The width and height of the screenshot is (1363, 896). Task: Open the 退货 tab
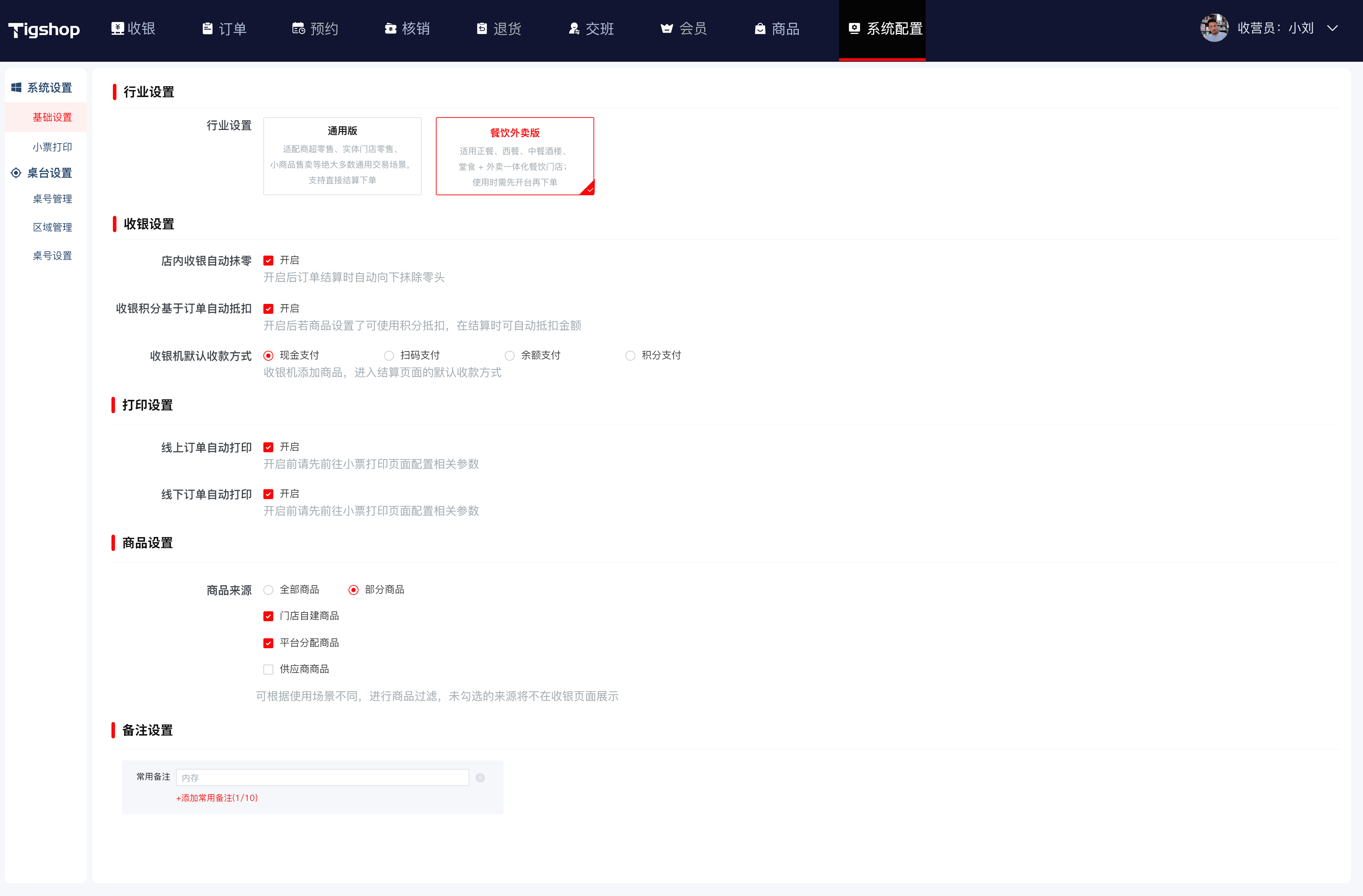pyautogui.click(x=499, y=29)
